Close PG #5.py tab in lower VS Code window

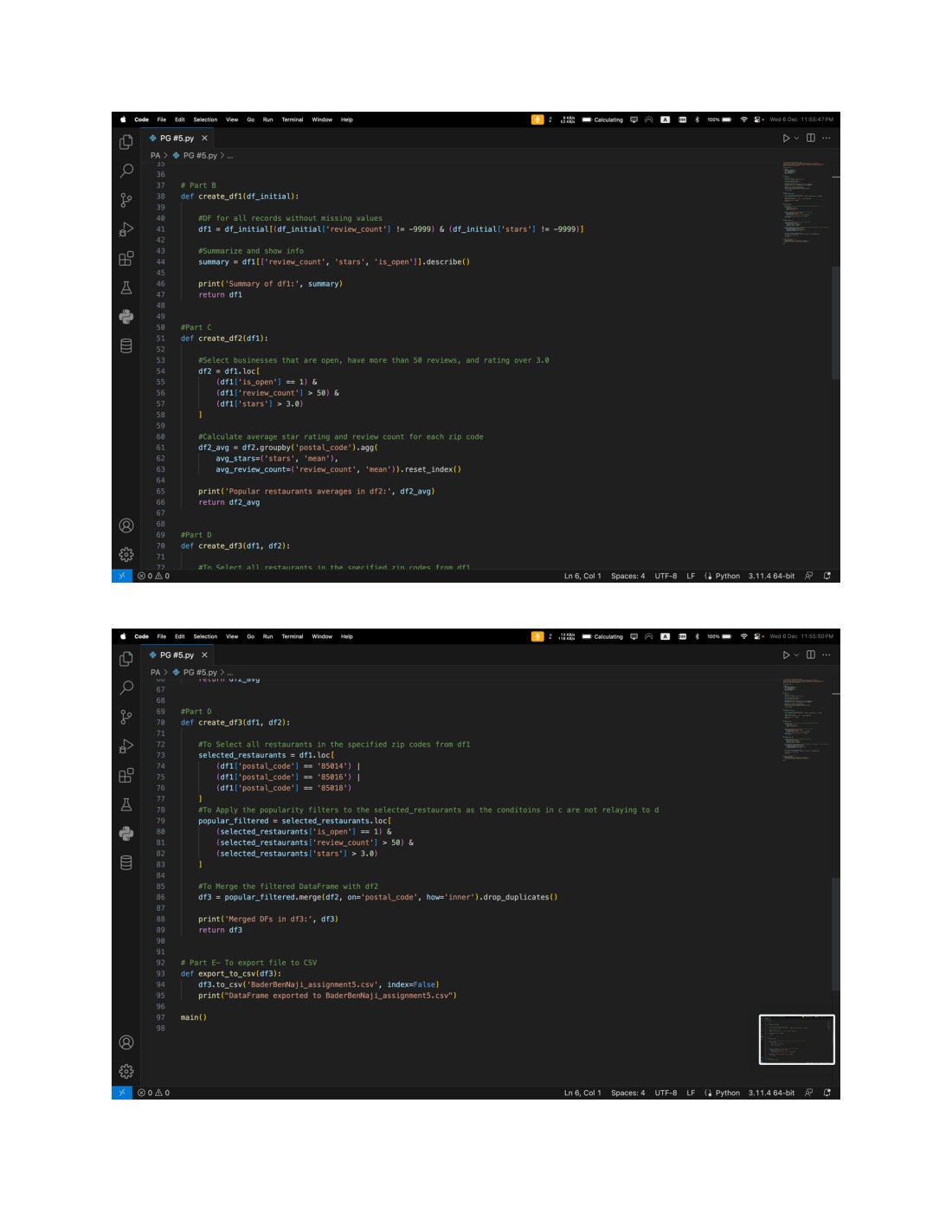coord(205,655)
